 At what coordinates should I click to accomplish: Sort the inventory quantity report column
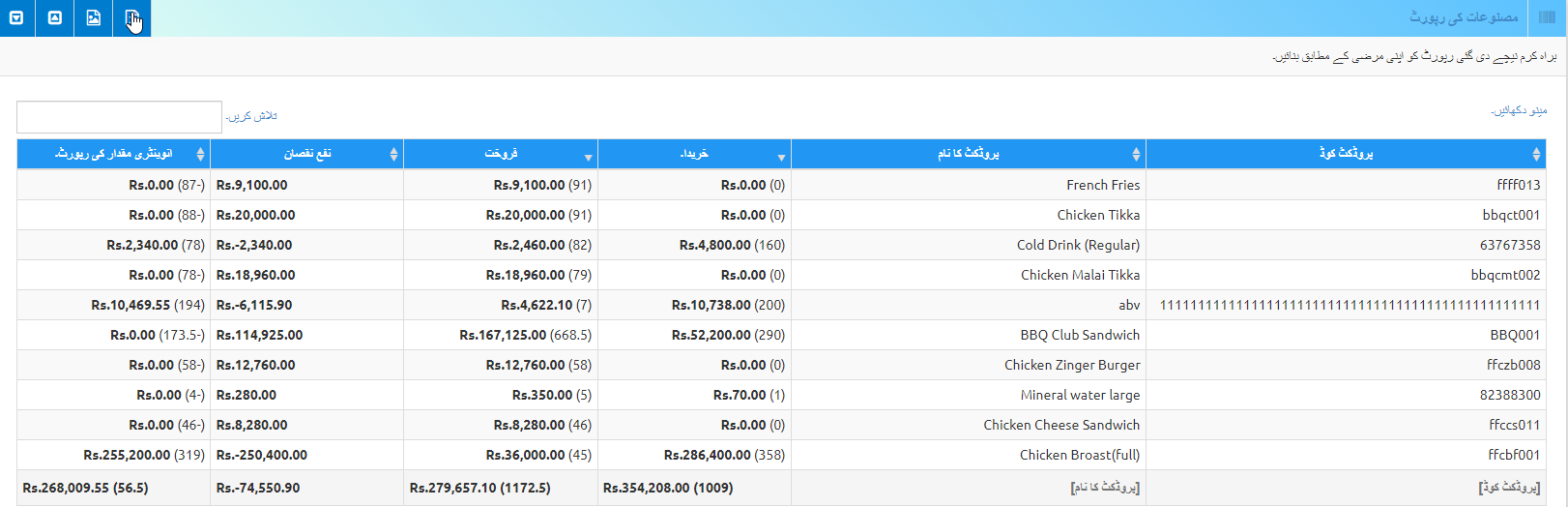point(200,155)
